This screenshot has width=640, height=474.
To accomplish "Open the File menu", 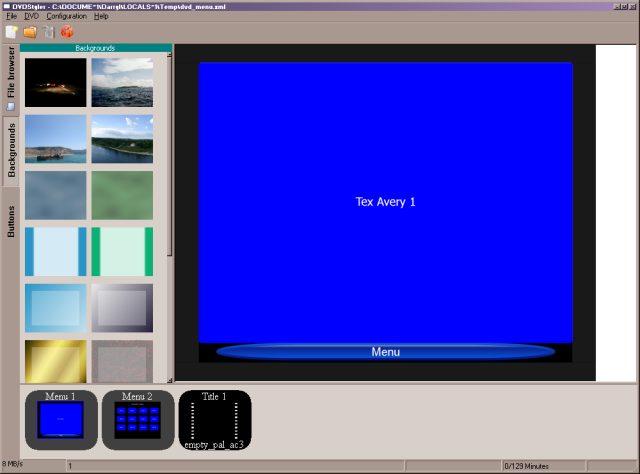I will (11, 16).
